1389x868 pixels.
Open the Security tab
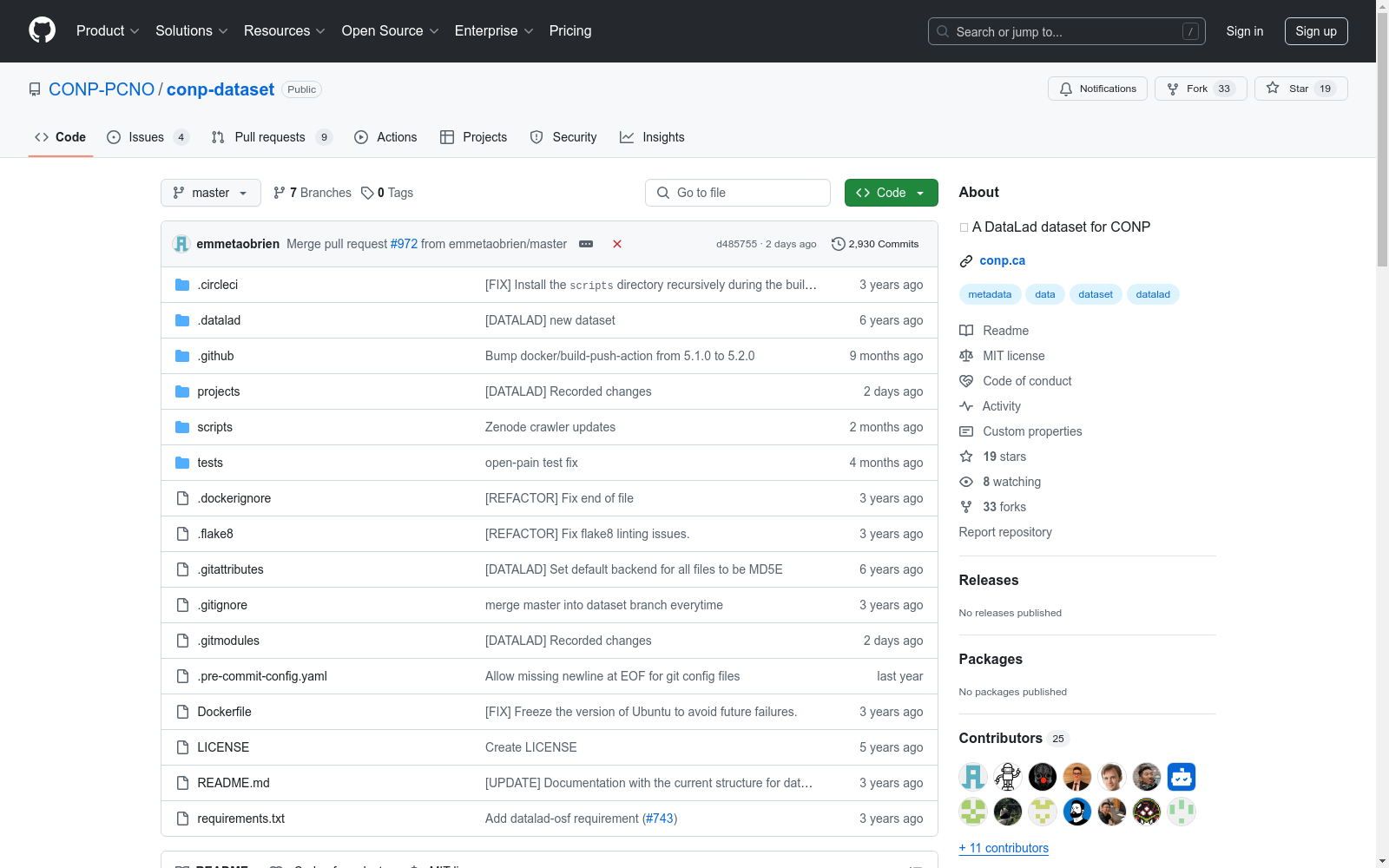coord(563,137)
